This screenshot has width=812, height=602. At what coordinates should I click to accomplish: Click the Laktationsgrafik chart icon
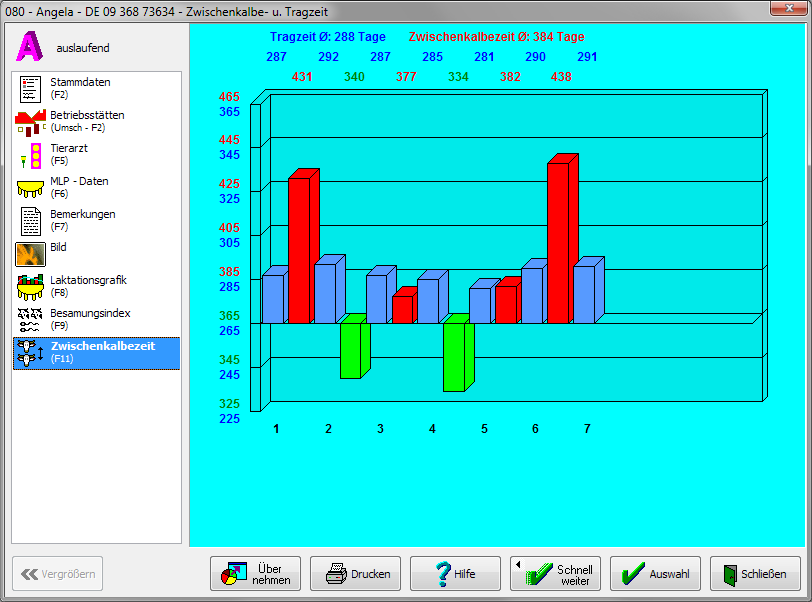coord(30,287)
